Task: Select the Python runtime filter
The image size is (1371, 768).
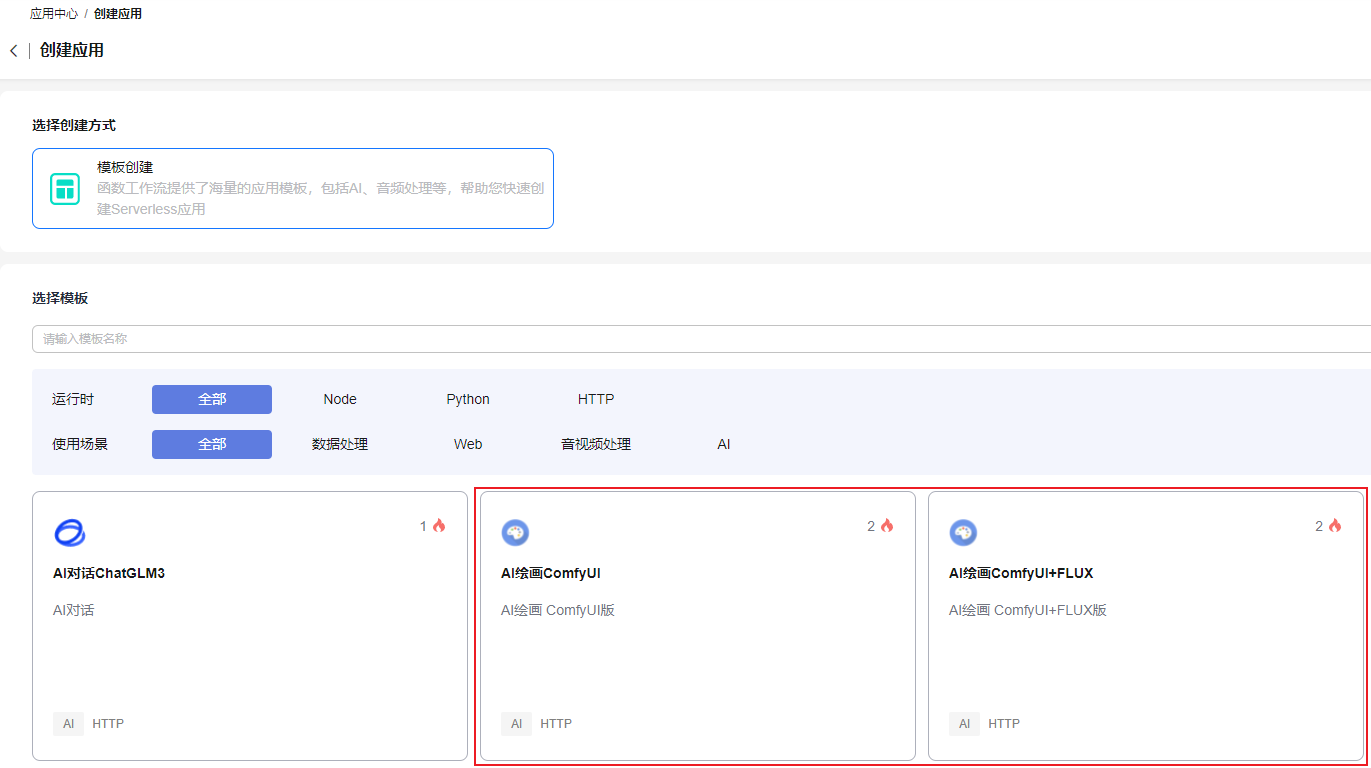Action: point(468,399)
